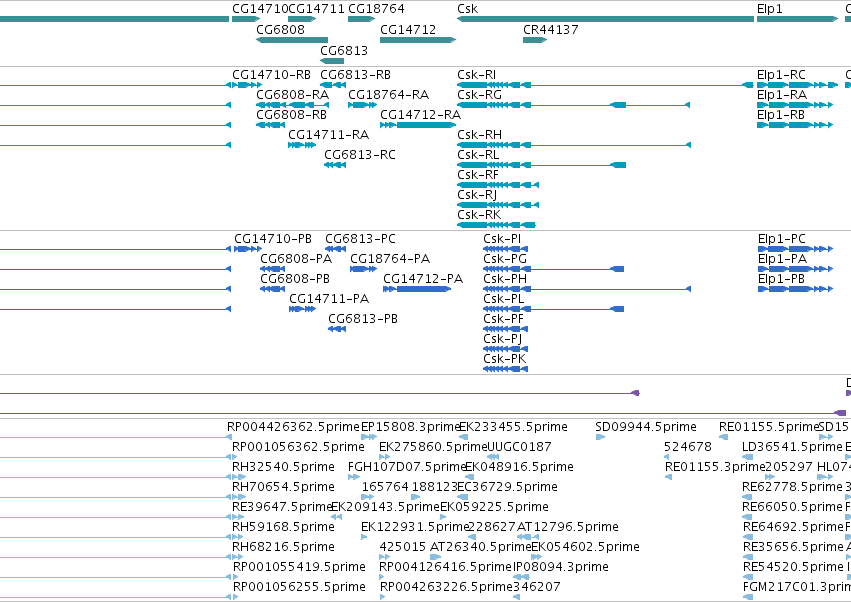
Task: Select the CG14711 gene label
Action: 316,9
